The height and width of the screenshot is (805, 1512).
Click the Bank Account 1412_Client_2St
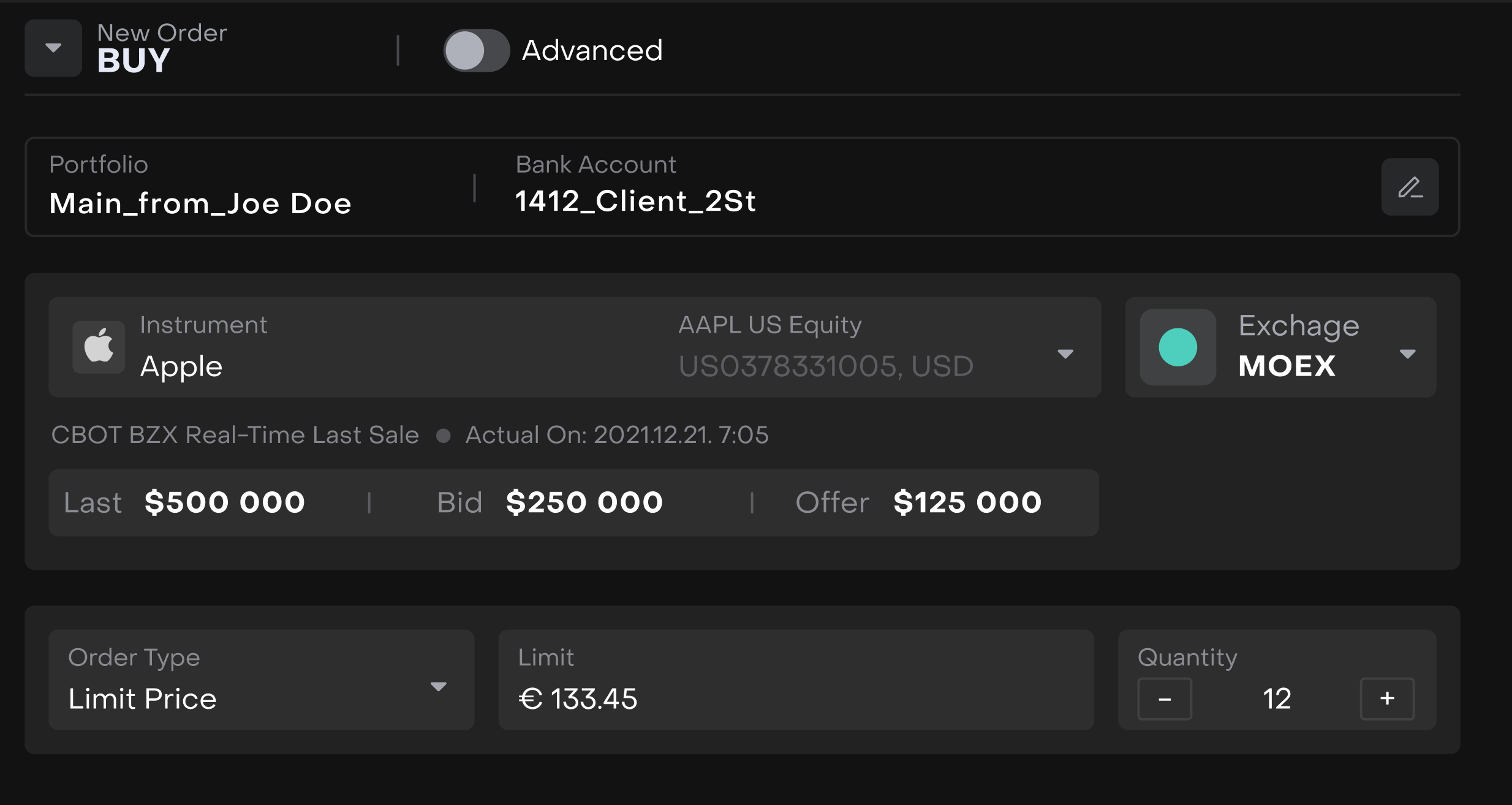coord(635,201)
